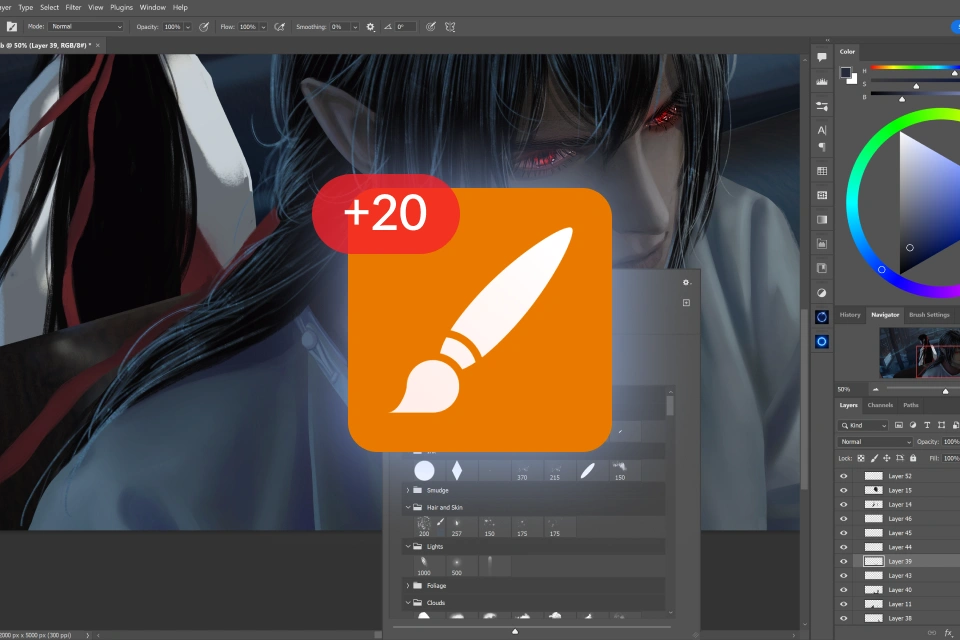
Task: Open the Libraries panel icon
Action: point(822,268)
